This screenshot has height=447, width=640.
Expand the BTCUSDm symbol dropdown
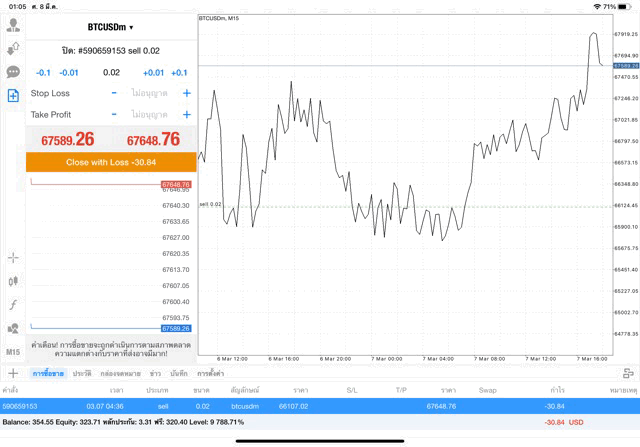110,27
